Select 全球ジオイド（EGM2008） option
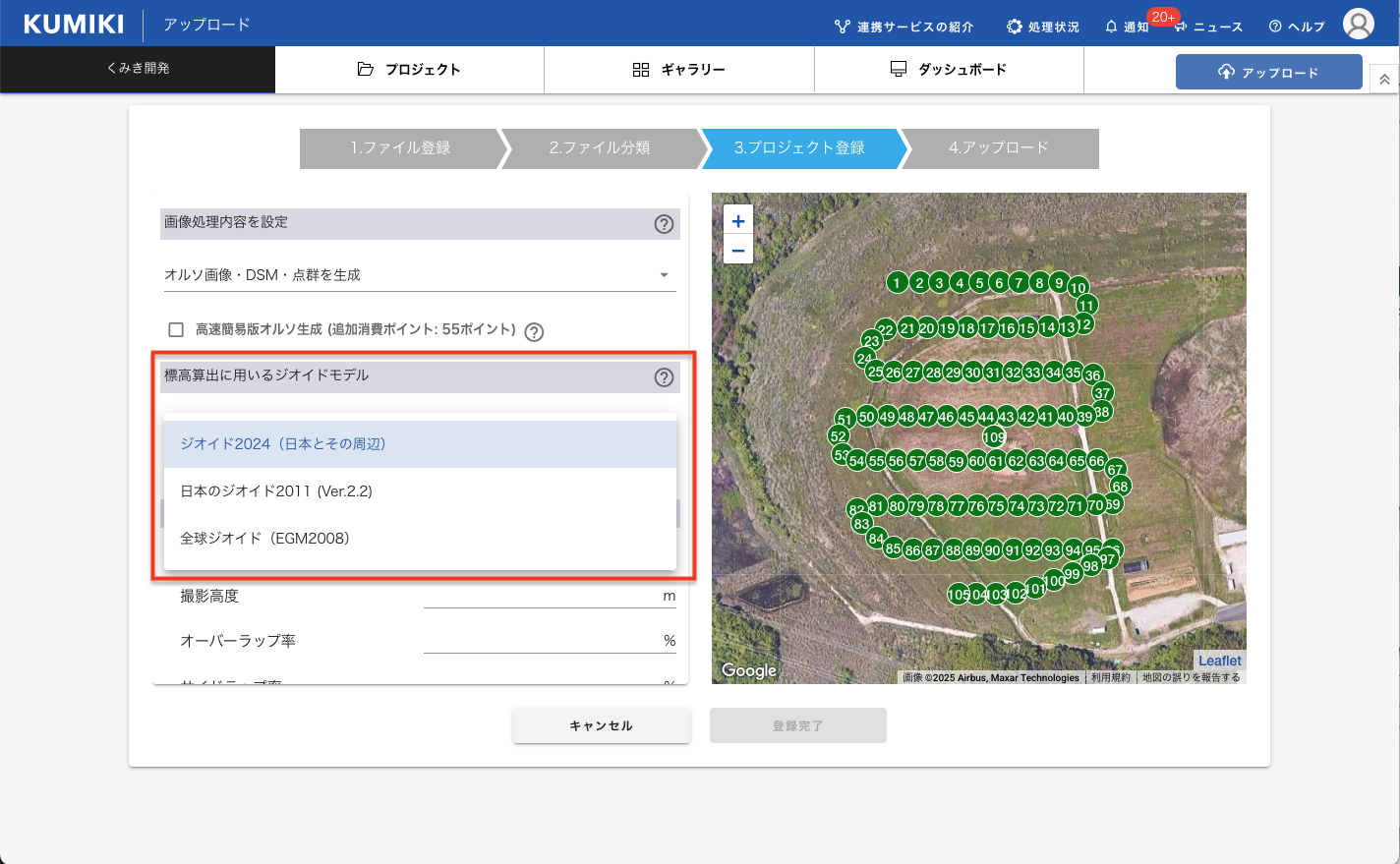1400x864 pixels. pyautogui.click(x=420, y=539)
